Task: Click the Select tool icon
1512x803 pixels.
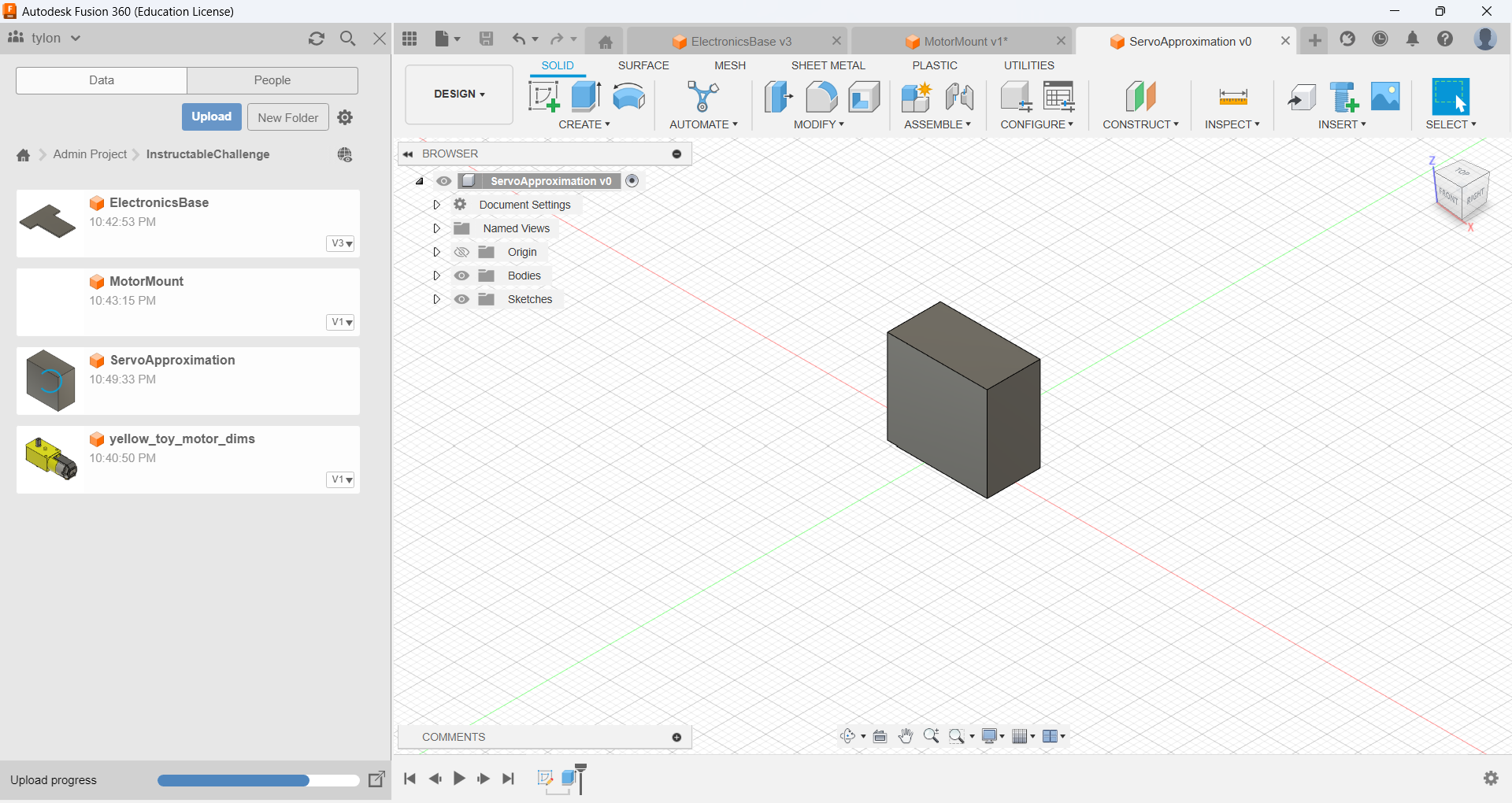Action: [x=1451, y=97]
